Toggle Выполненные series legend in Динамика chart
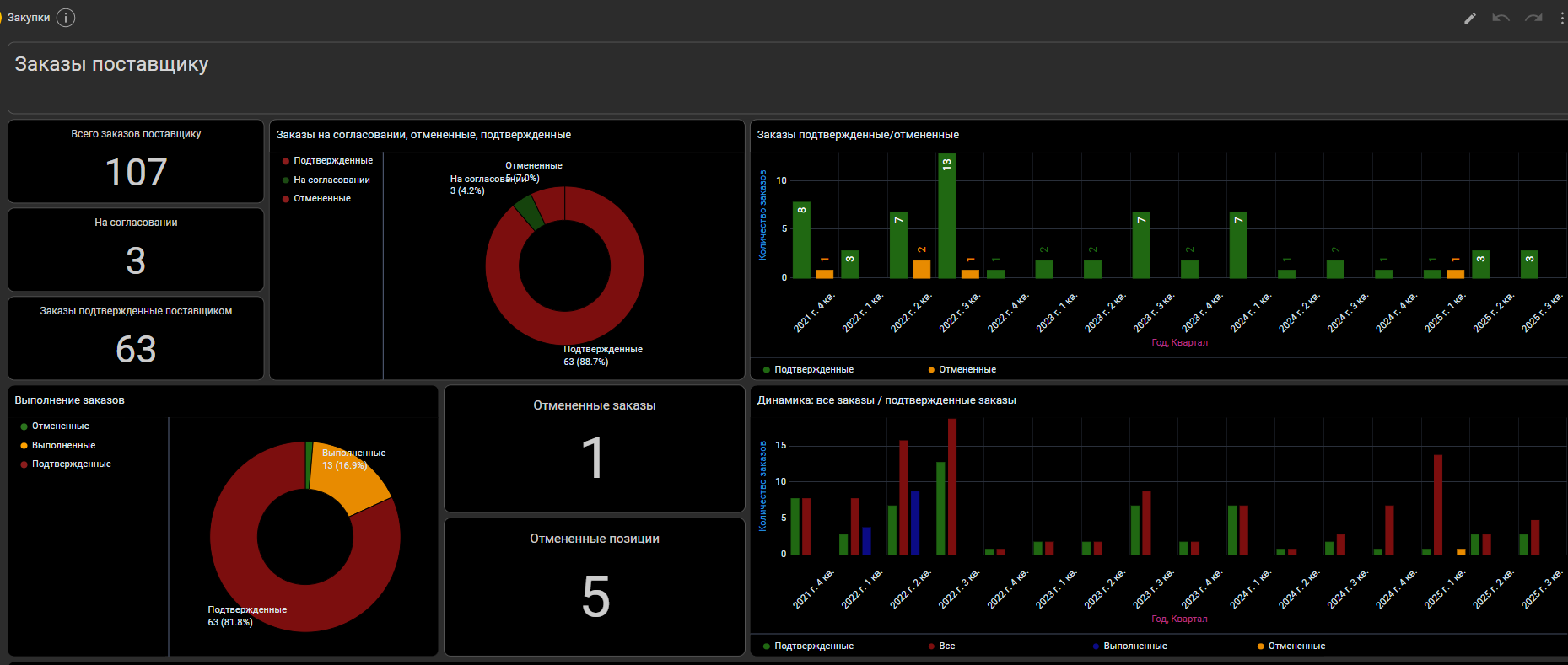The height and width of the screenshot is (665, 1568). tap(1134, 646)
